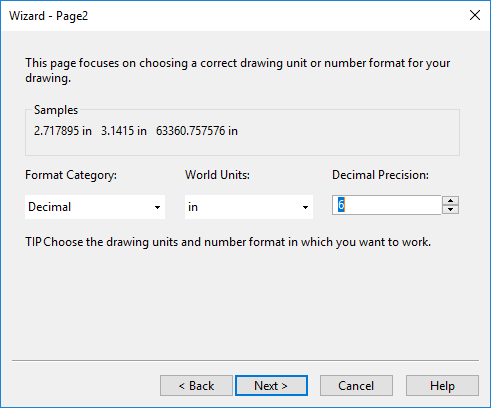Click the Format Category label

coord(71,175)
